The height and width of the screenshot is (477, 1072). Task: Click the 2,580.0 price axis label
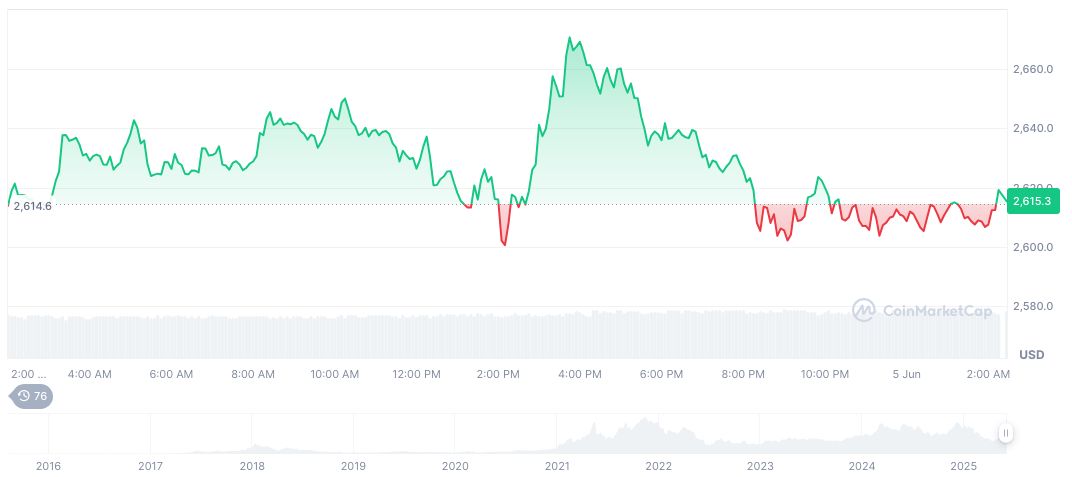click(1030, 306)
